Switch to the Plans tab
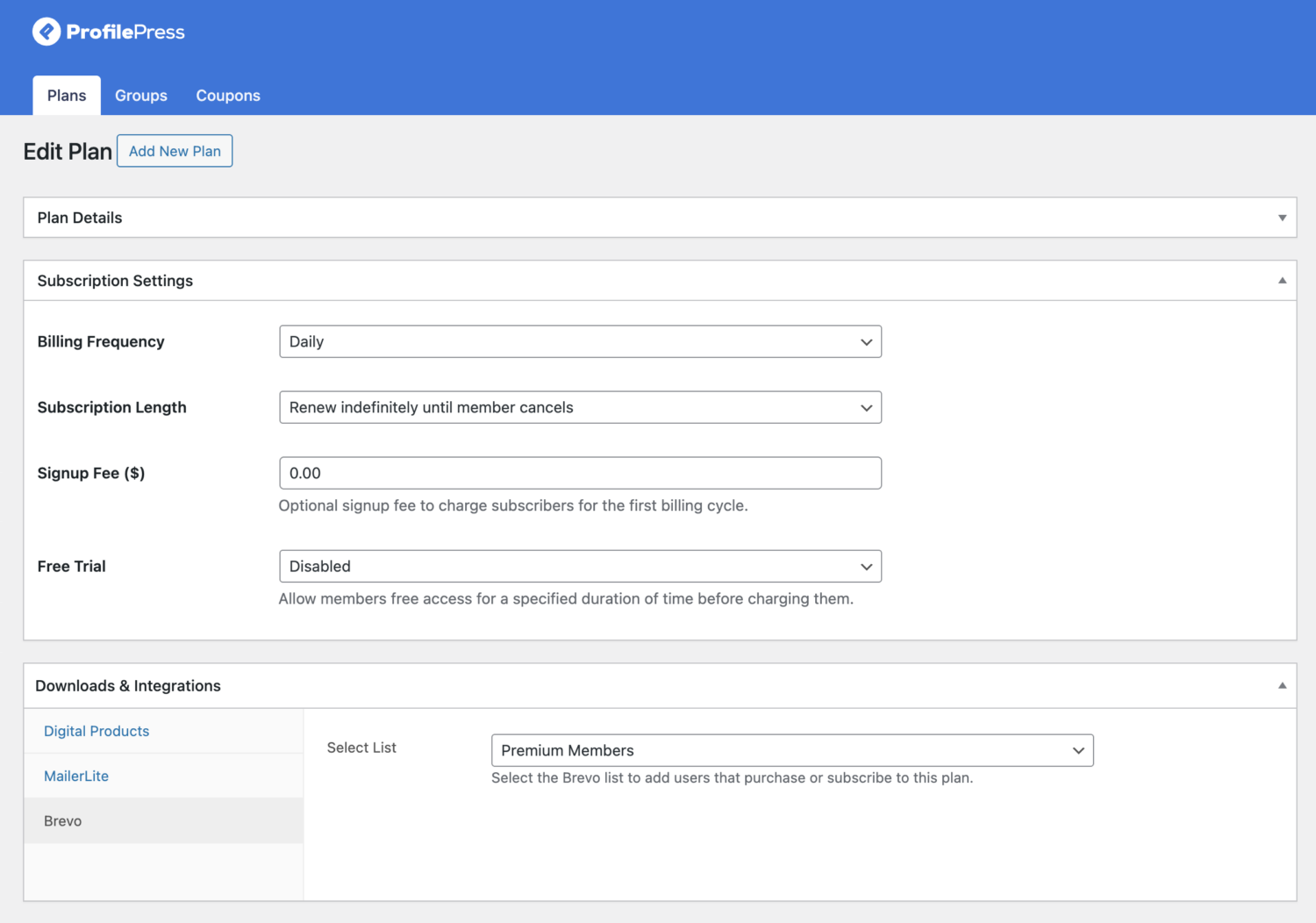The height and width of the screenshot is (923, 1316). point(67,96)
